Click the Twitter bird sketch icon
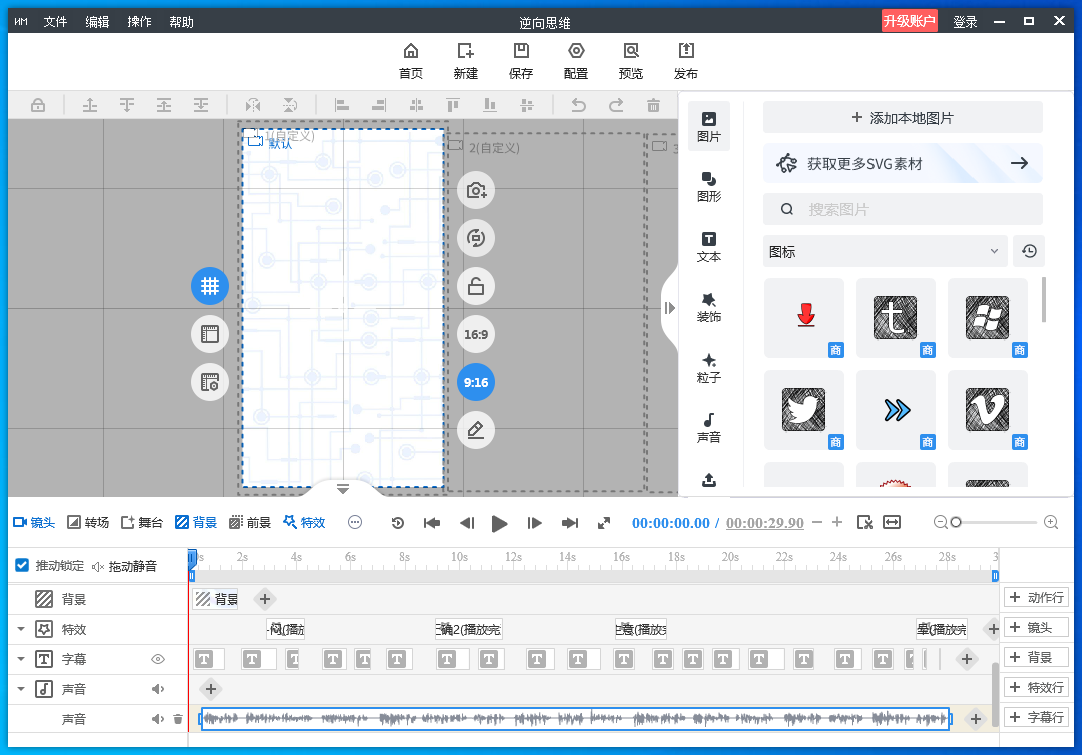1082x755 pixels. coord(803,409)
